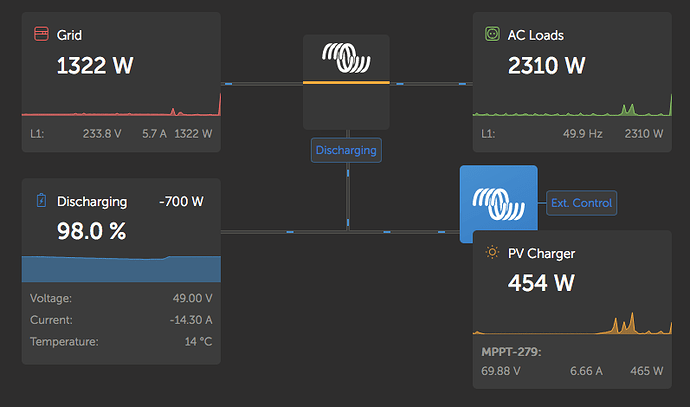Screen dimensions: 690x407
Task: Click the red Grid power history graph
Action: point(121,105)
